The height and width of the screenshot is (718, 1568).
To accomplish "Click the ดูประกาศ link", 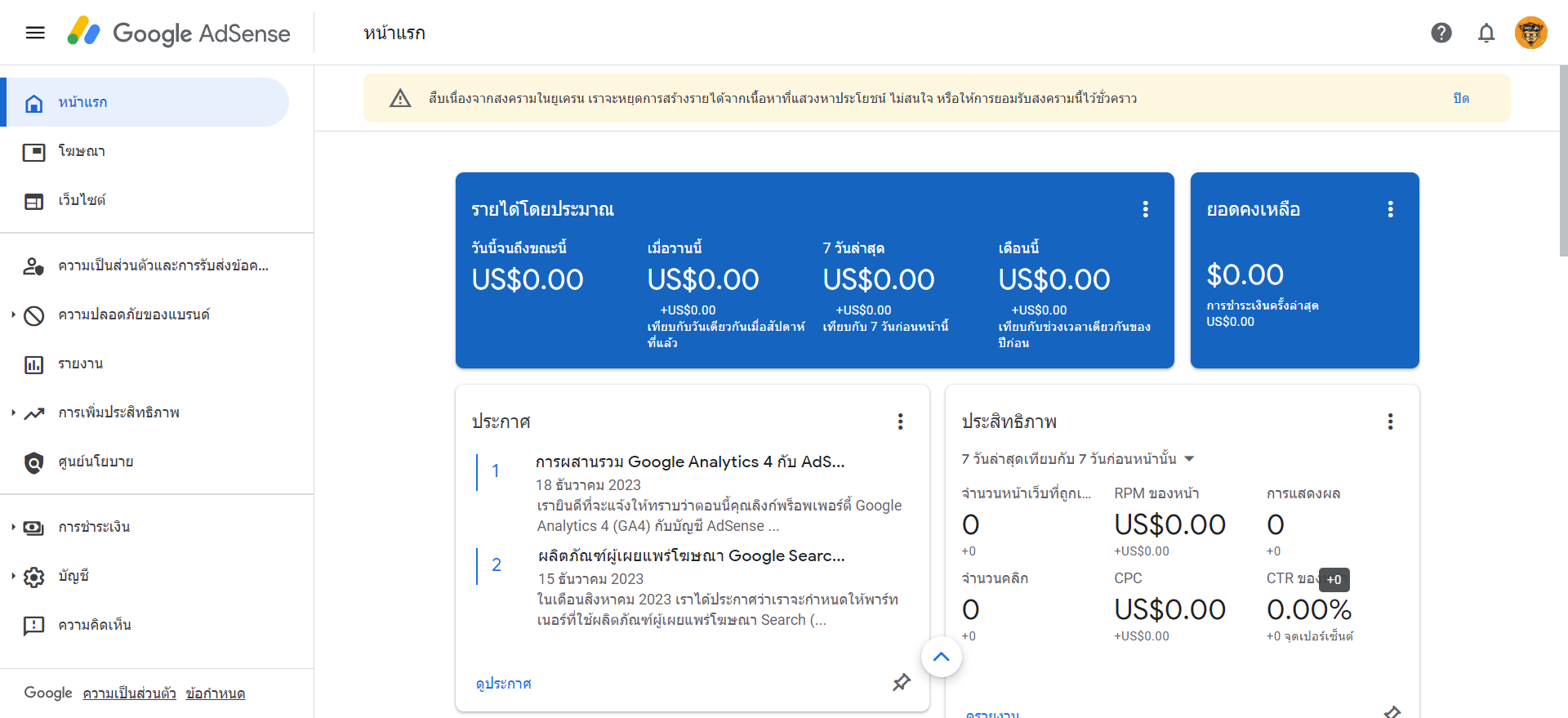I will click(x=503, y=683).
